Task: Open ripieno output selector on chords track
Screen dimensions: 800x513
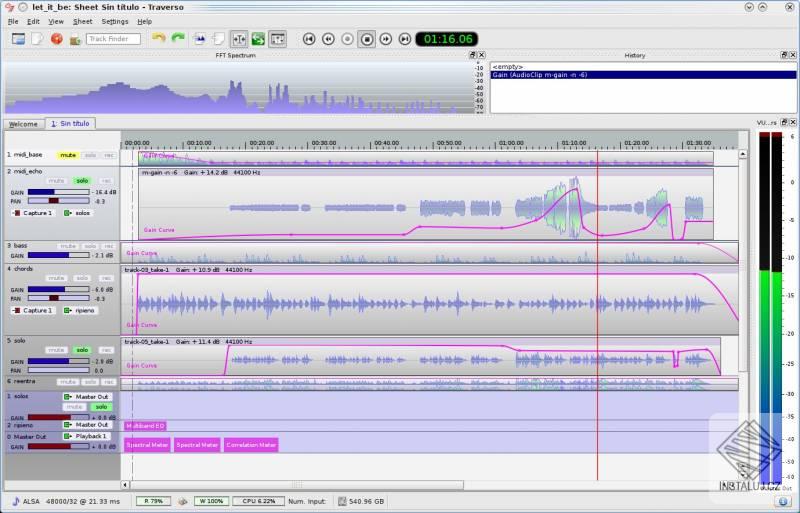Action: click(x=81, y=310)
